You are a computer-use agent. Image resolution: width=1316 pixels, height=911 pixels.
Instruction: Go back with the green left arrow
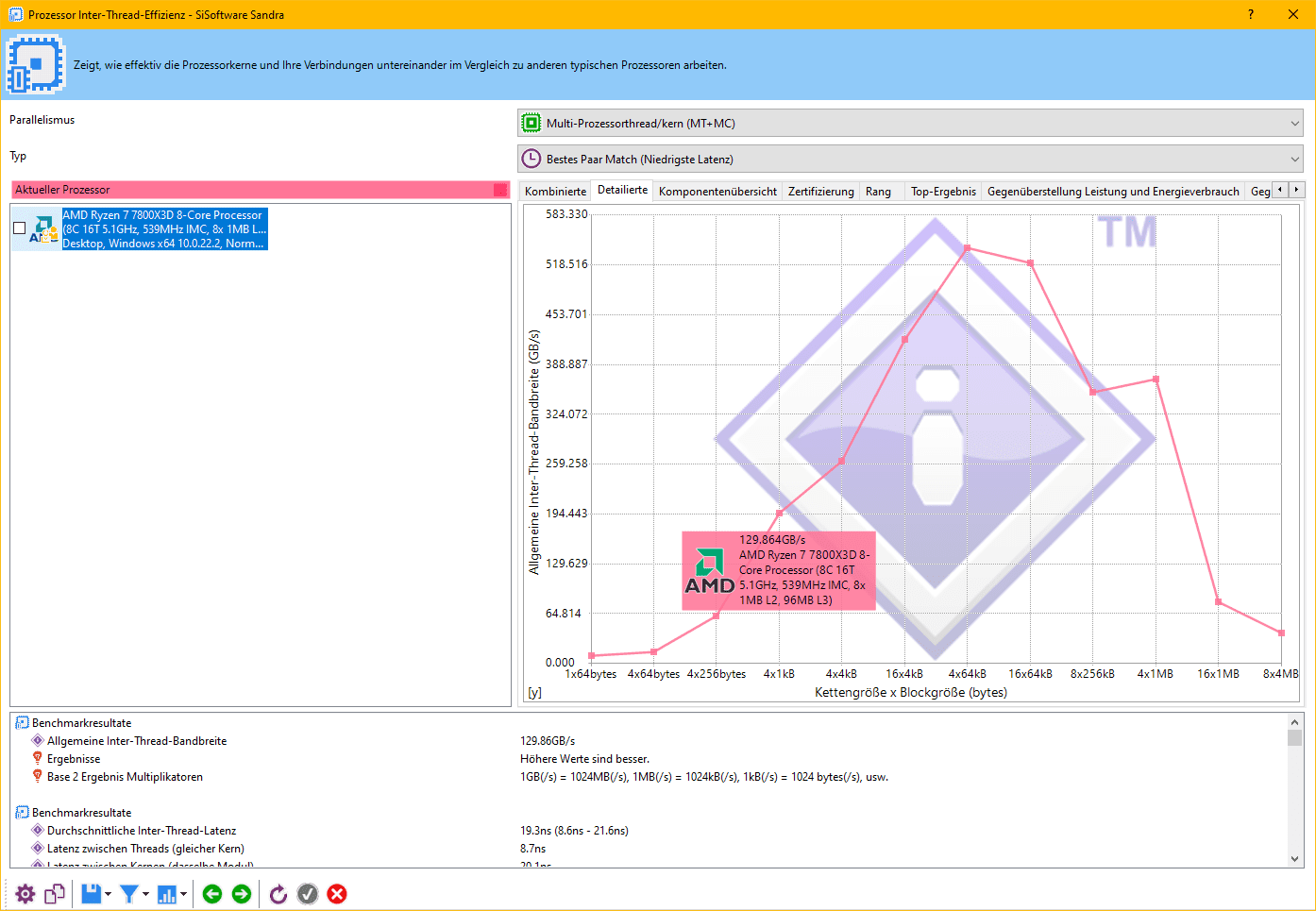pos(212,894)
